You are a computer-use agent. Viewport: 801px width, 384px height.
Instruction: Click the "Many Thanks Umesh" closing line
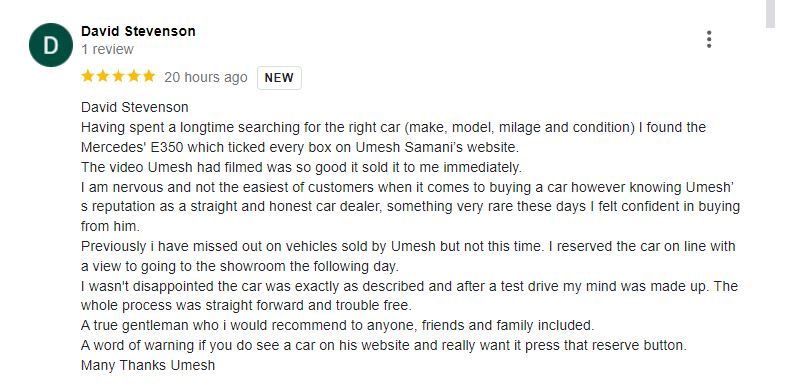tap(148, 366)
